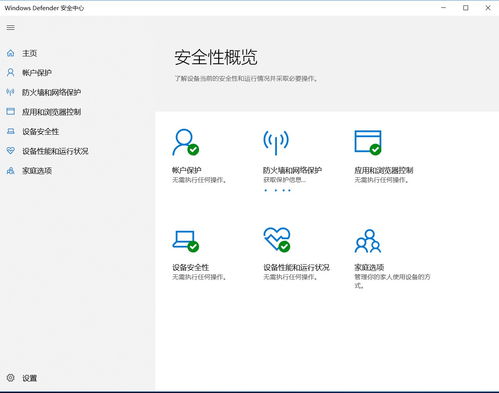
Task: Select 防火墙和网络保护 in the sidebar
Action: click(x=51, y=92)
